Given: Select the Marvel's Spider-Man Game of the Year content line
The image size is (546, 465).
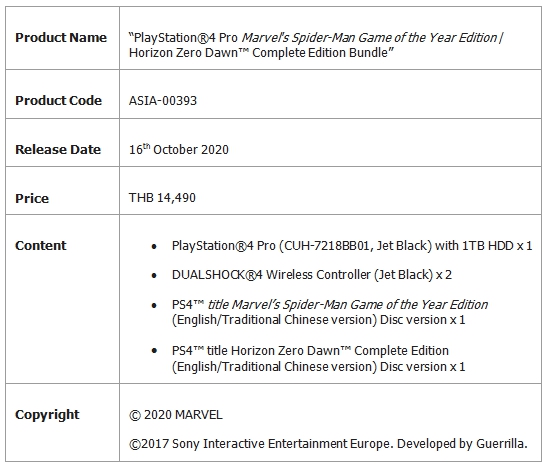Looking at the screenshot, I should click(329, 312).
